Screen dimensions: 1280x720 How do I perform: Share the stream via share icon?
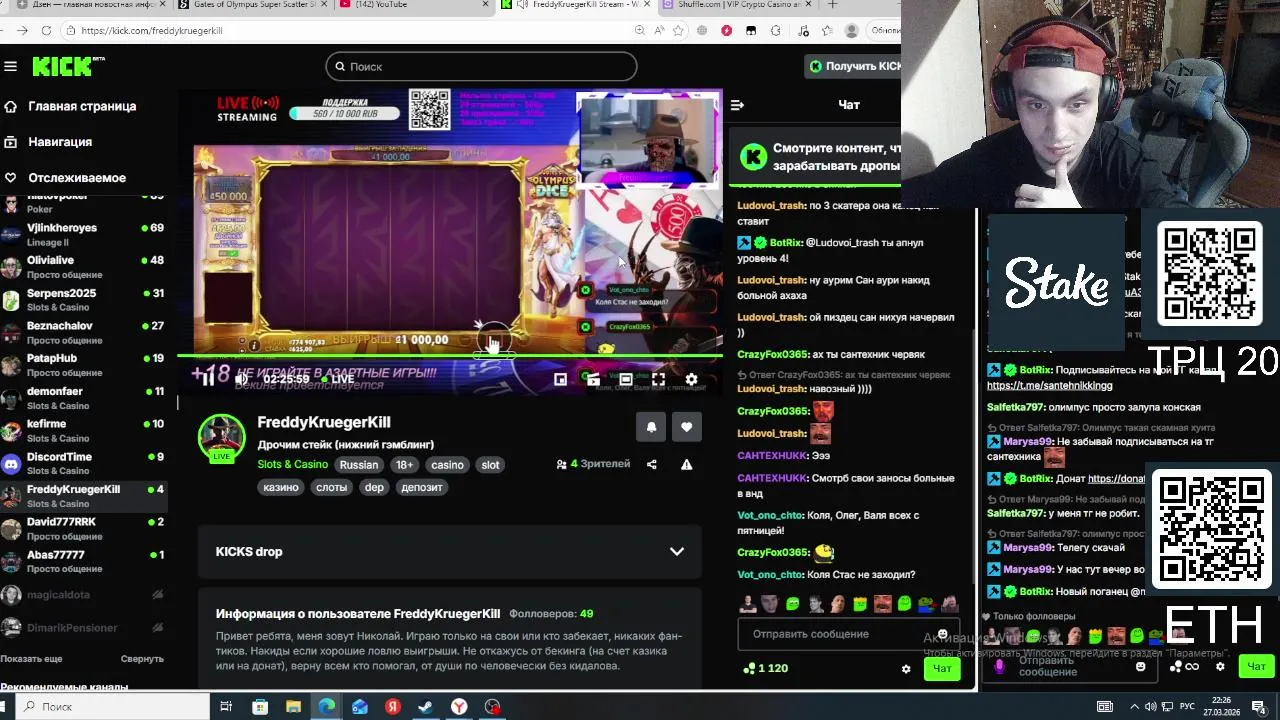pos(652,464)
